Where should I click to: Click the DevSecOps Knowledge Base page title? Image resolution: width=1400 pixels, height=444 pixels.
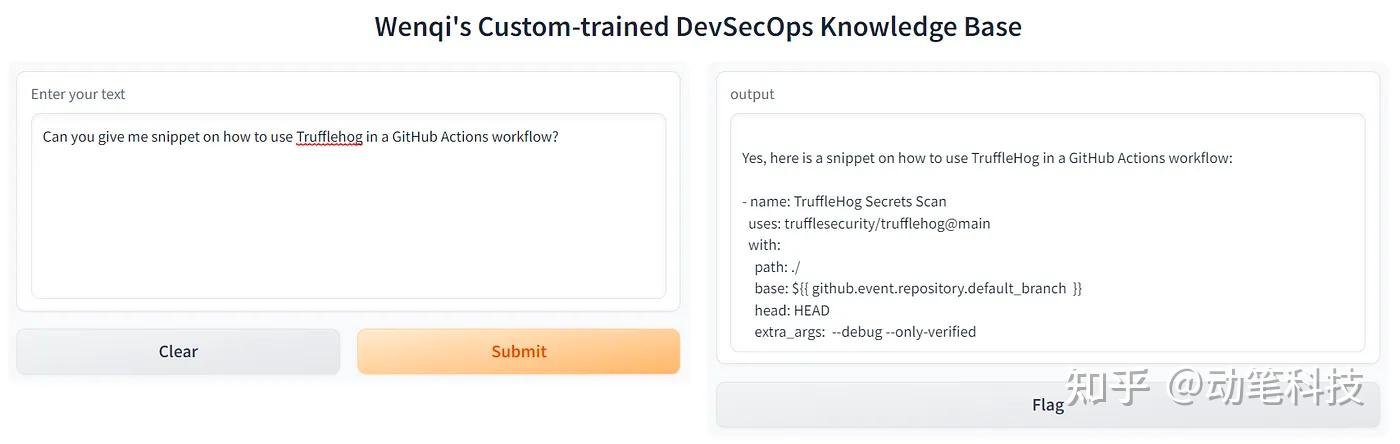click(x=698, y=26)
